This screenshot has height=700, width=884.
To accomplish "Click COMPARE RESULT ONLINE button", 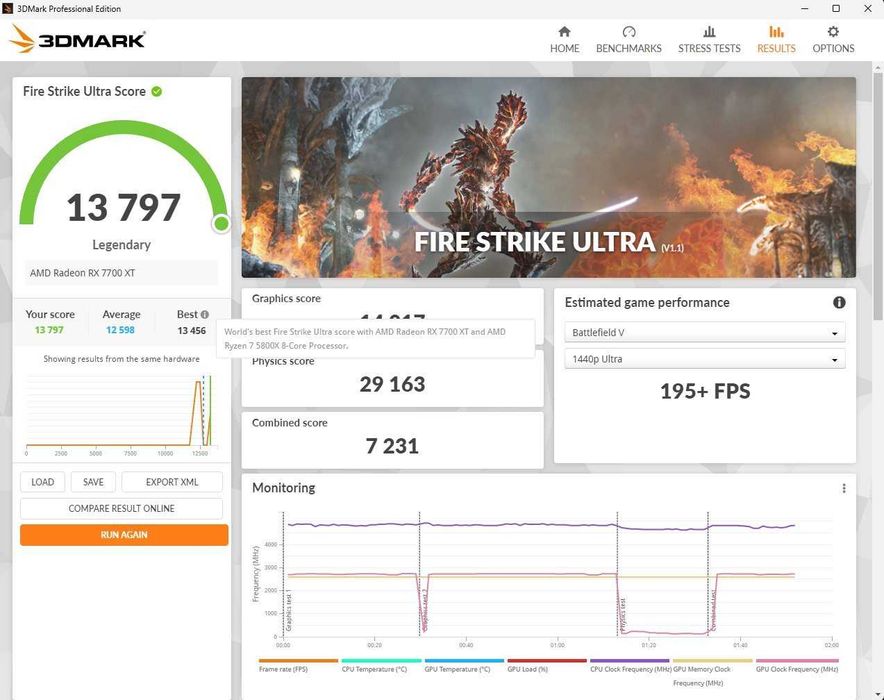I will click(x=121, y=508).
